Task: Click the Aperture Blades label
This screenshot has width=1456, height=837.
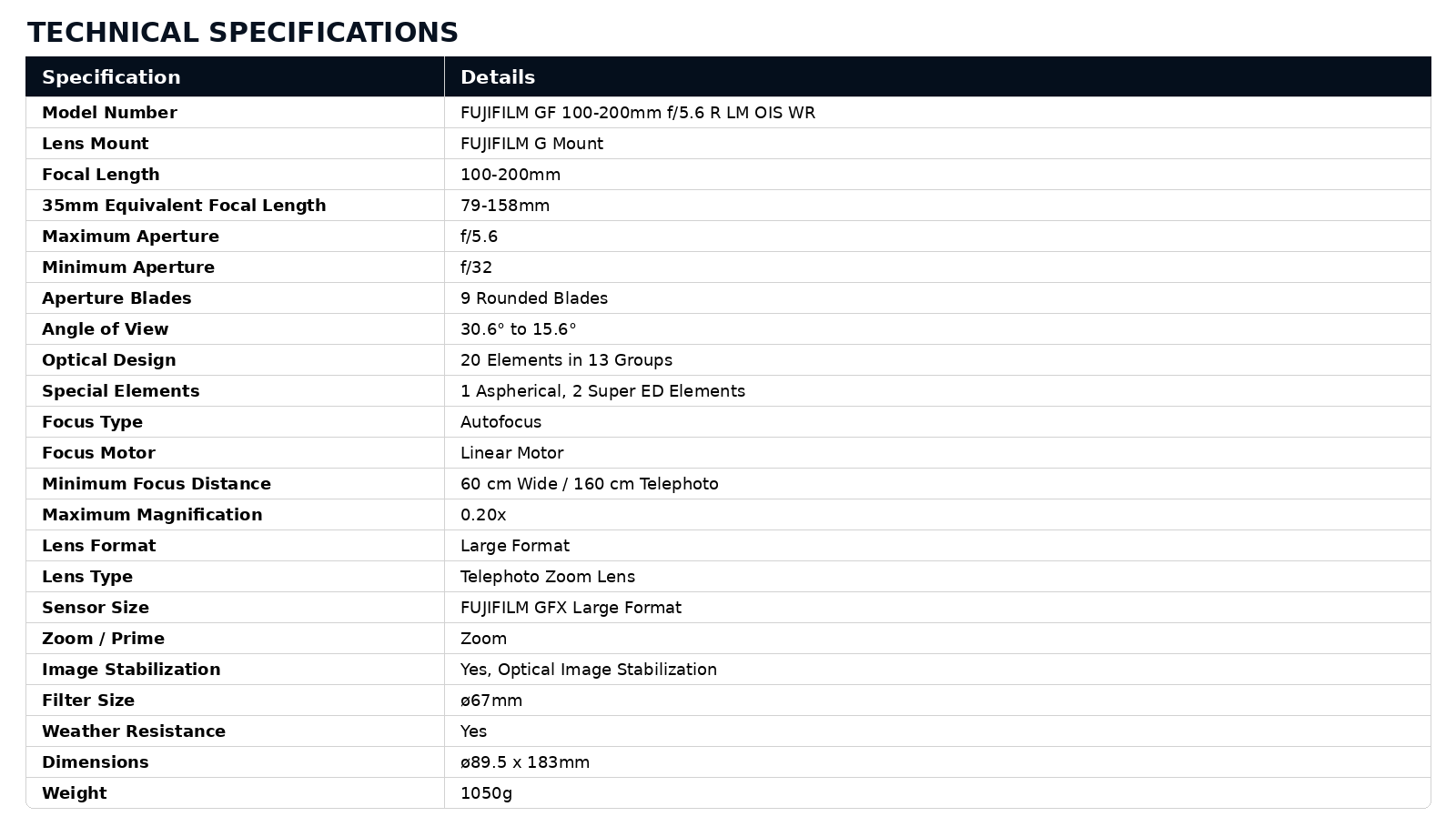Action: point(116,298)
